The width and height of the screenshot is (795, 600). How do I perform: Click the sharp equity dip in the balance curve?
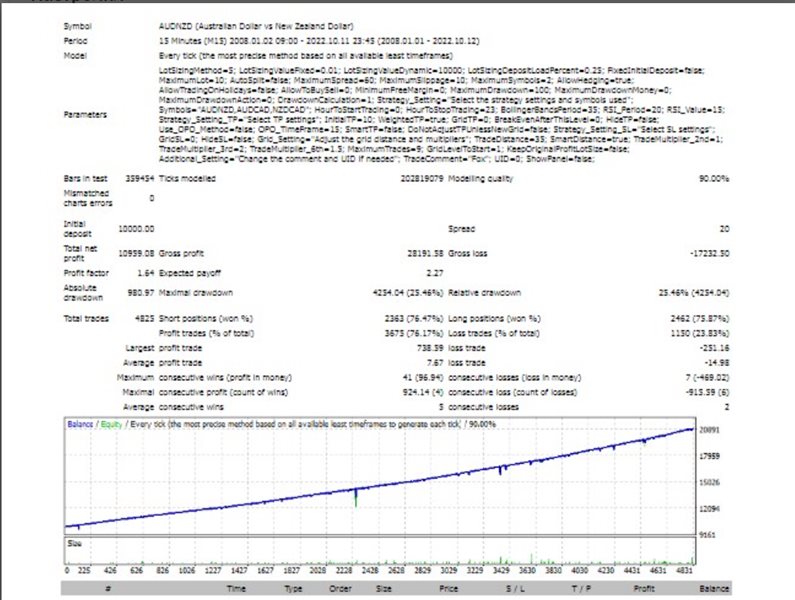click(x=356, y=497)
